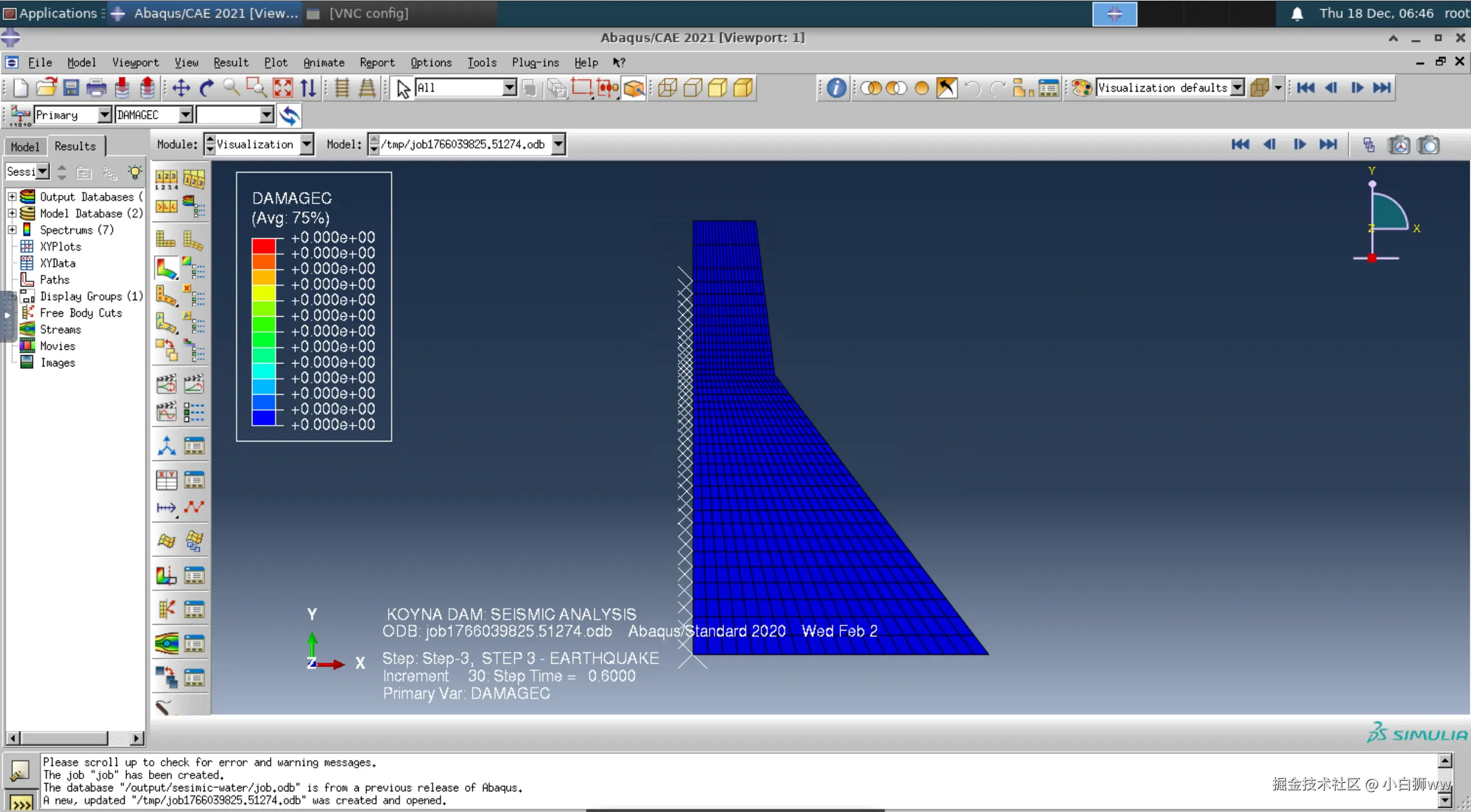Select the Rotate View tool

206,88
